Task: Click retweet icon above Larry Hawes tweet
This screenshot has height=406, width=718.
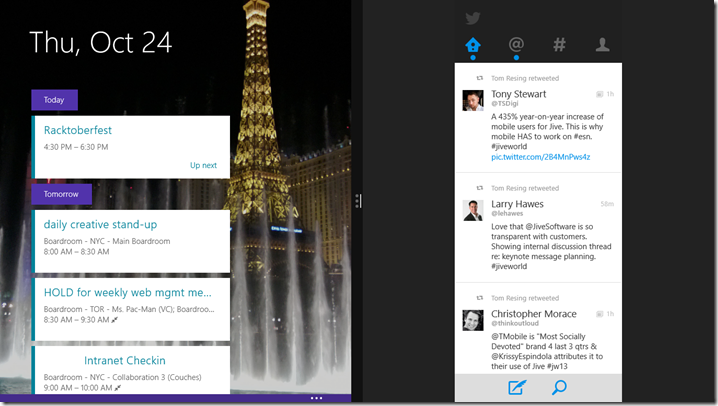Action: (479, 188)
